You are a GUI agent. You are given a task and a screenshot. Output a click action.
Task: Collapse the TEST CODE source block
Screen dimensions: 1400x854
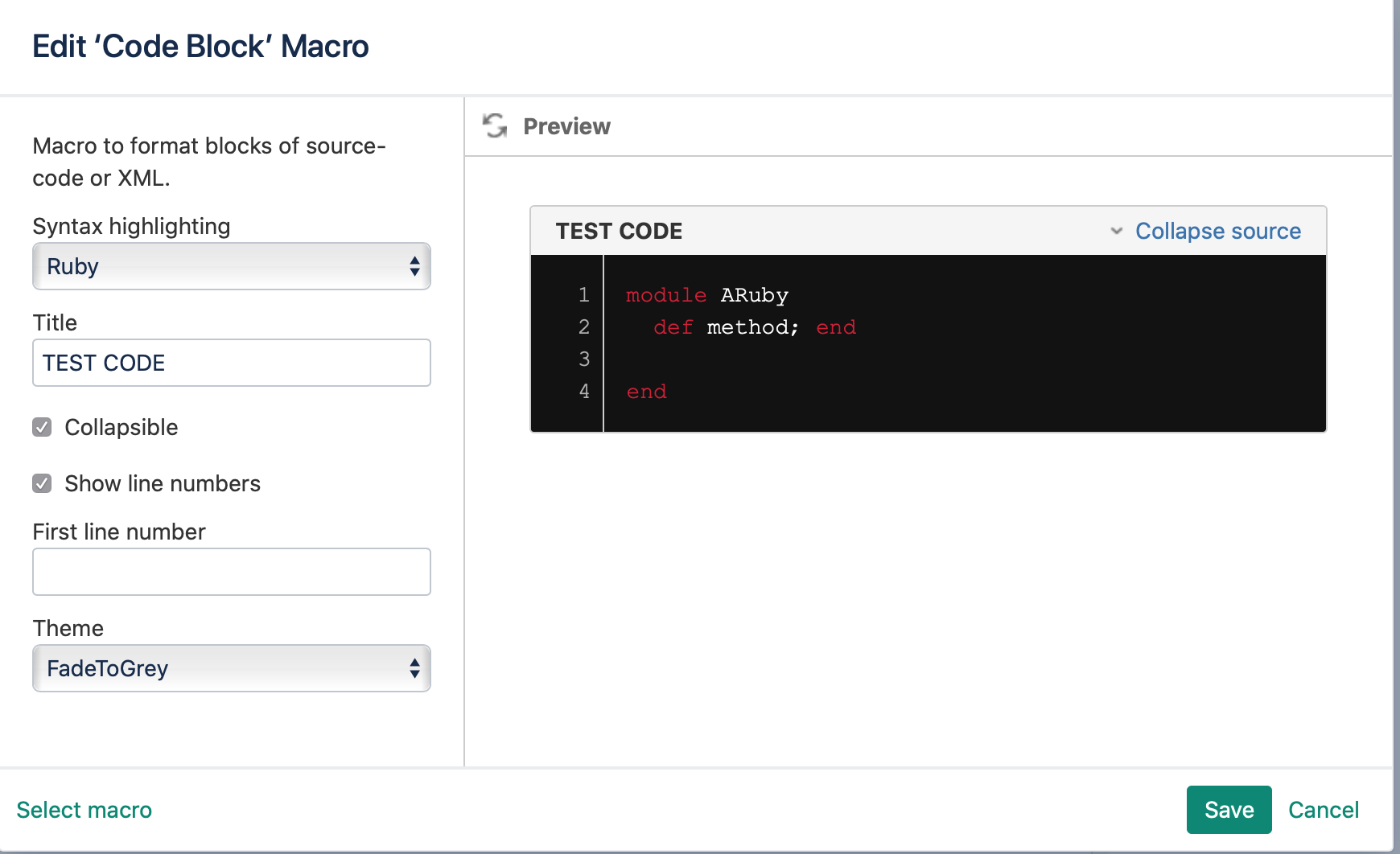(x=1217, y=232)
